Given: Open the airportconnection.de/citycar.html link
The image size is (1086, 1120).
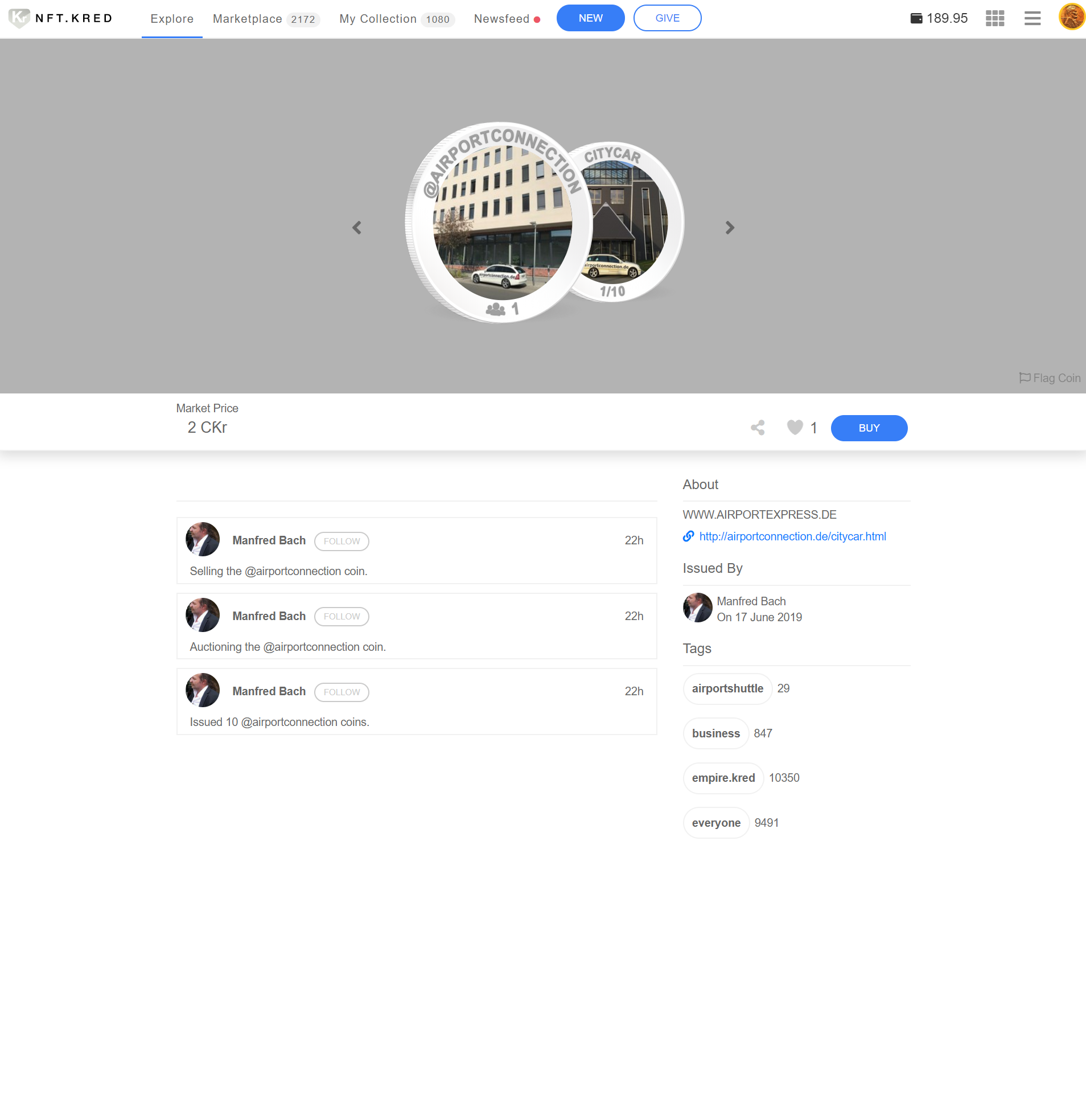Looking at the screenshot, I should pos(792,536).
